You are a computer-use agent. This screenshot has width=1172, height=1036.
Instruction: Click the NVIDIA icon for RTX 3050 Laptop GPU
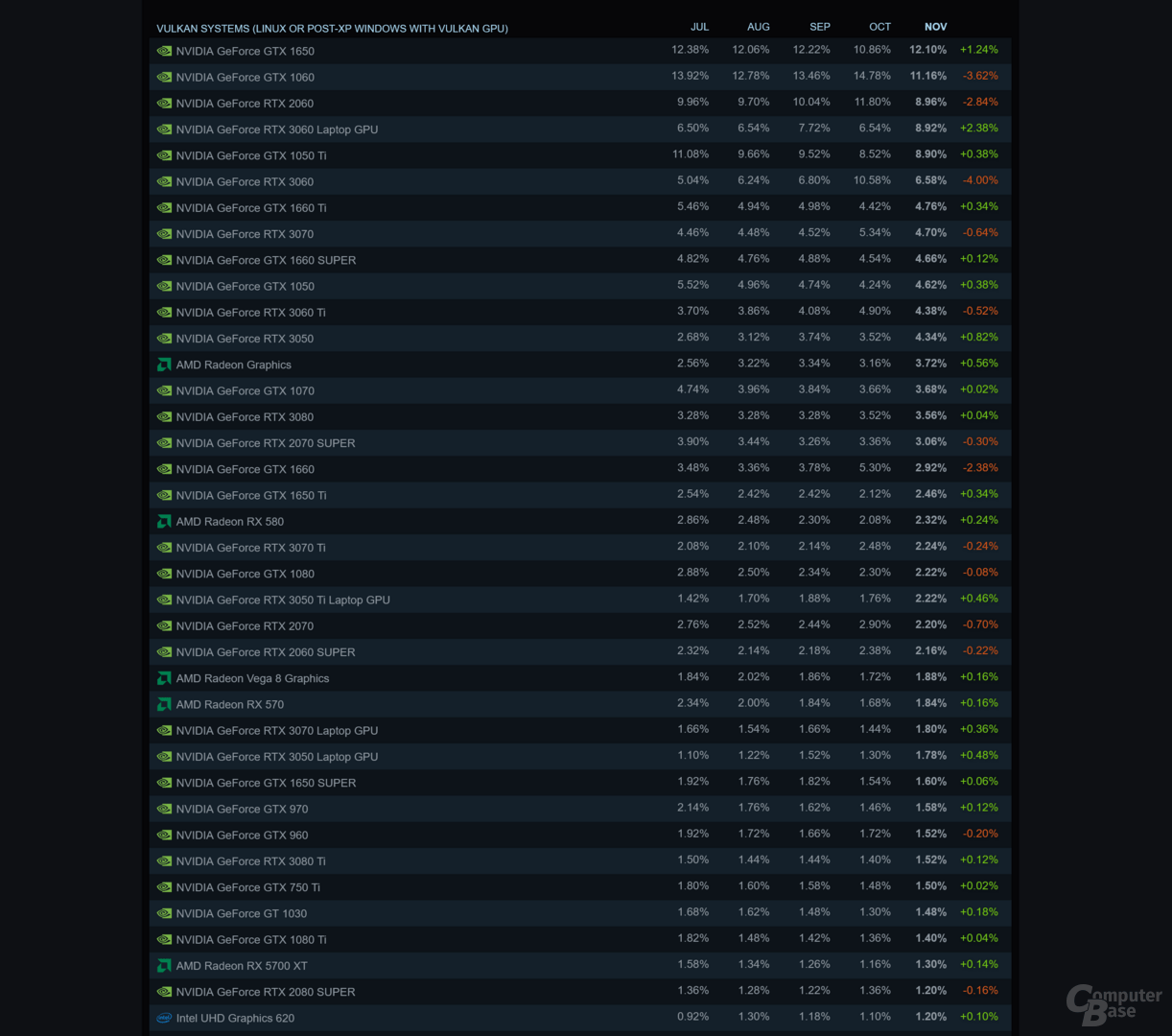164,757
